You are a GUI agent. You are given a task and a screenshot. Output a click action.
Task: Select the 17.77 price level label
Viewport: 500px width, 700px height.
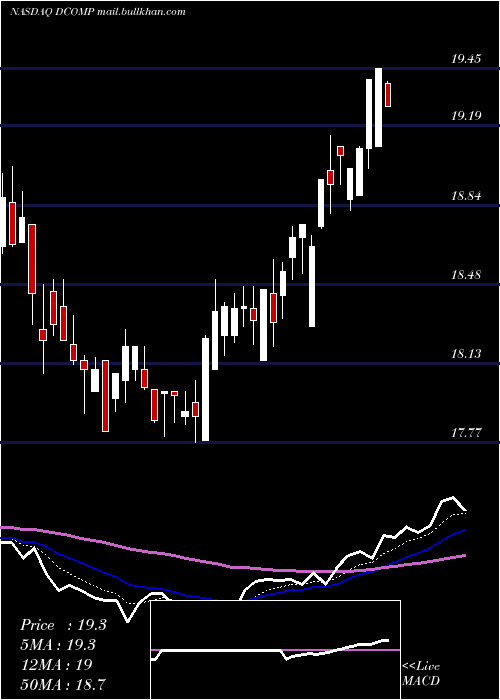coord(466,433)
